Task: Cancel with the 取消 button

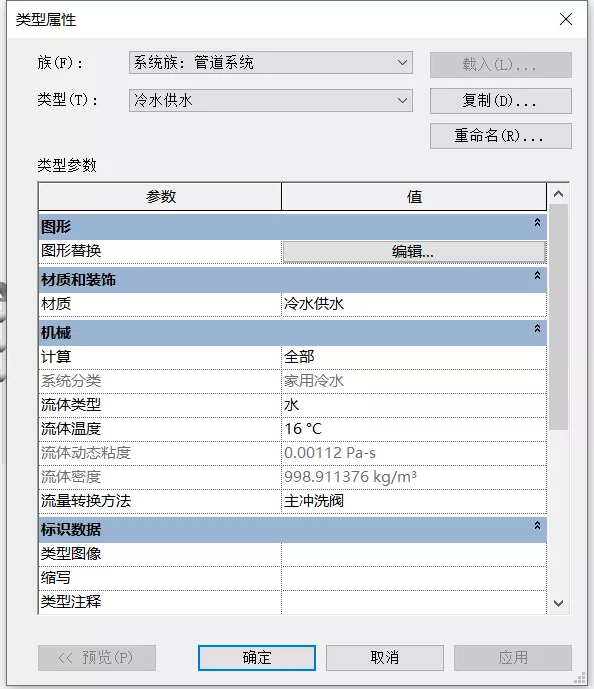Action: 385,658
